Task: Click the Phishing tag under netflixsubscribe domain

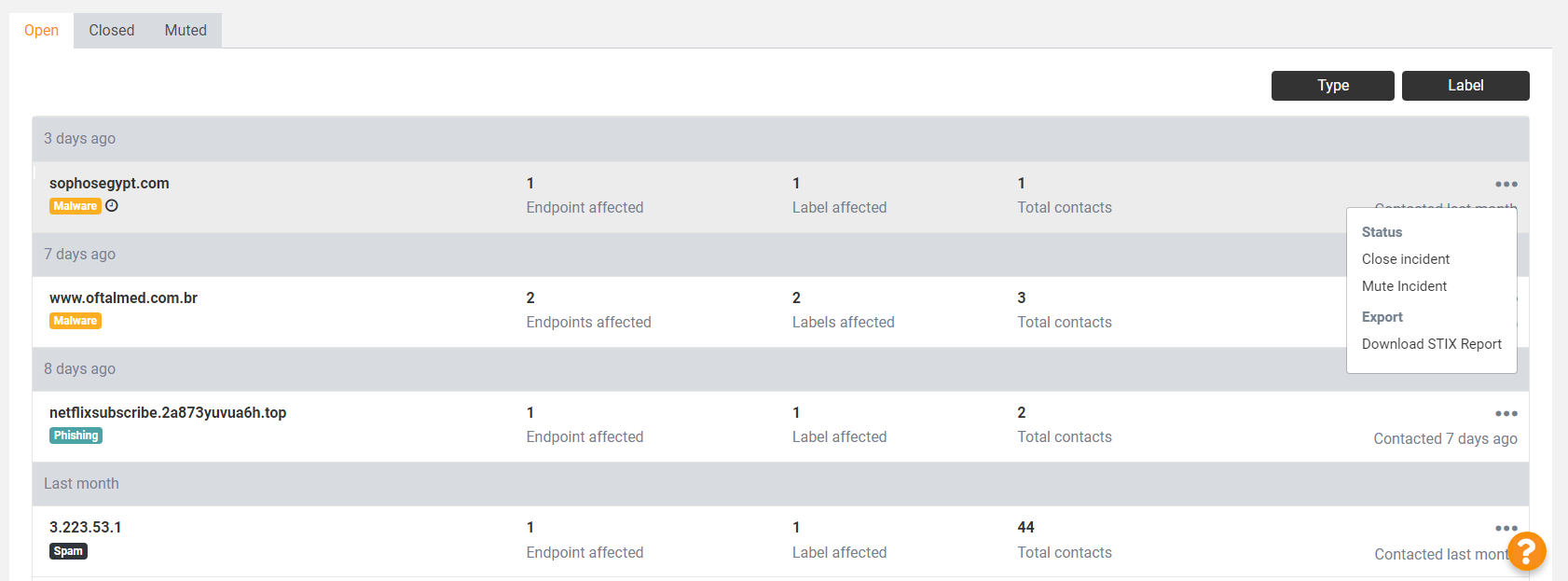Action: 76,436
